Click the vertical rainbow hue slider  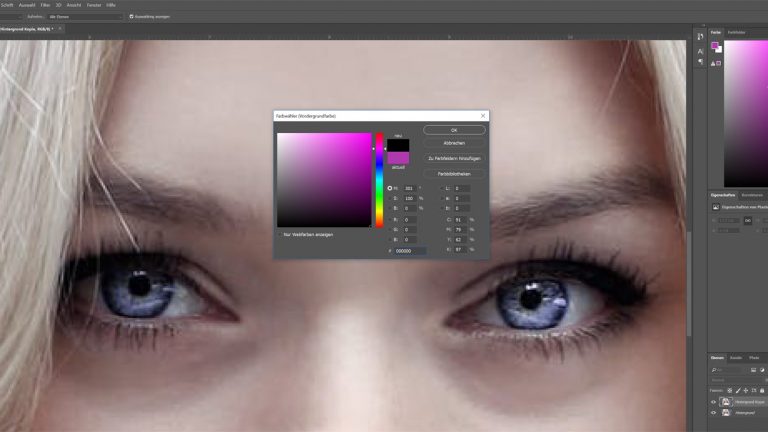click(x=379, y=180)
